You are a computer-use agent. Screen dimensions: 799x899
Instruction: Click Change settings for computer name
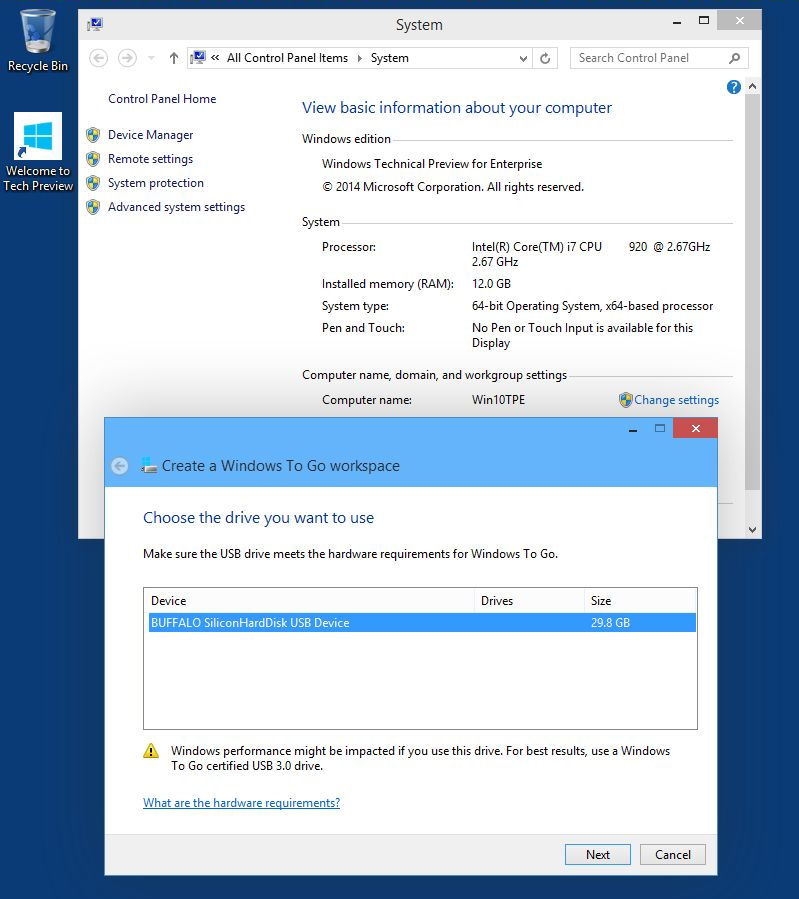[676, 400]
